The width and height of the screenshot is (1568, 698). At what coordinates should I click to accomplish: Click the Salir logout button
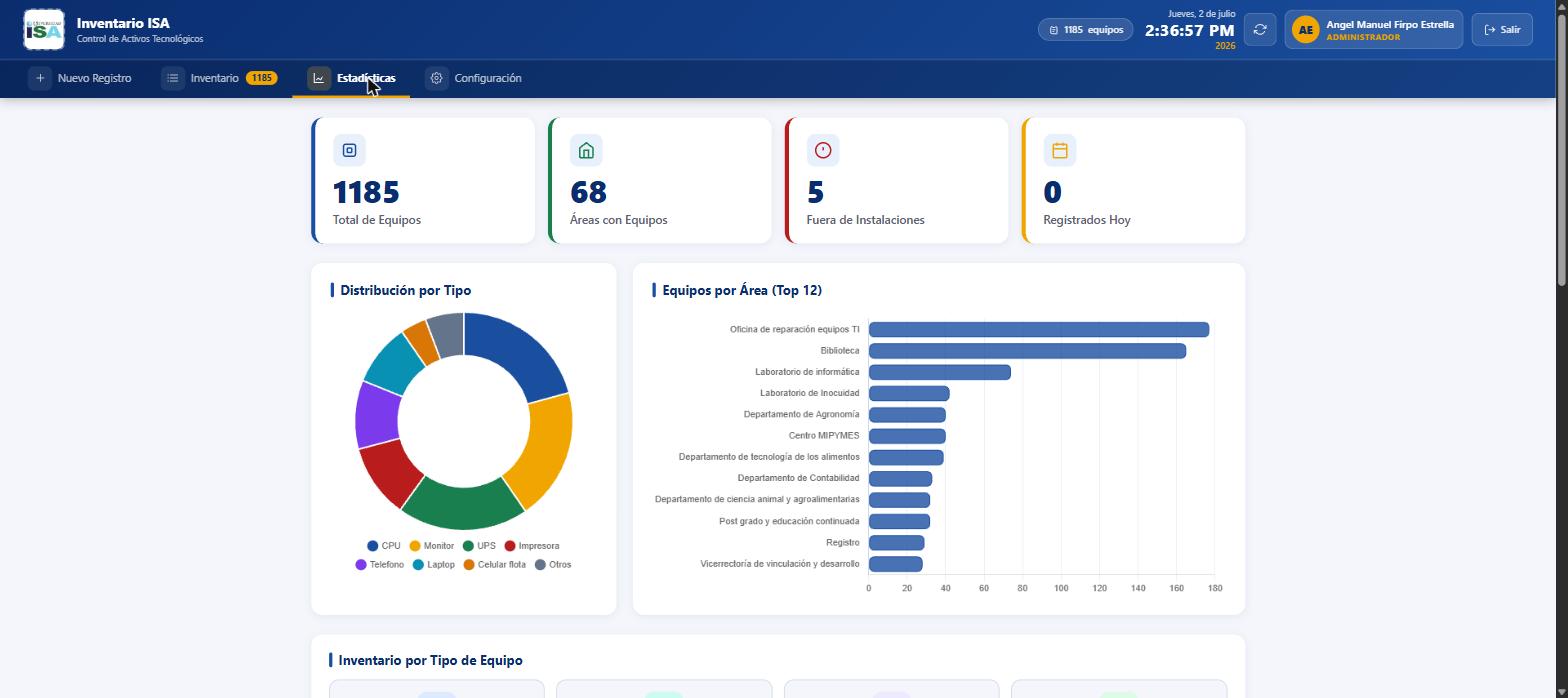pos(1502,30)
